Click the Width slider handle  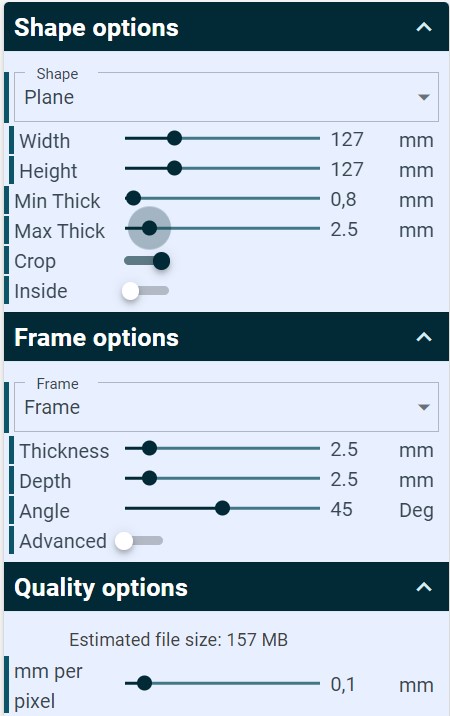pyautogui.click(x=174, y=138)
